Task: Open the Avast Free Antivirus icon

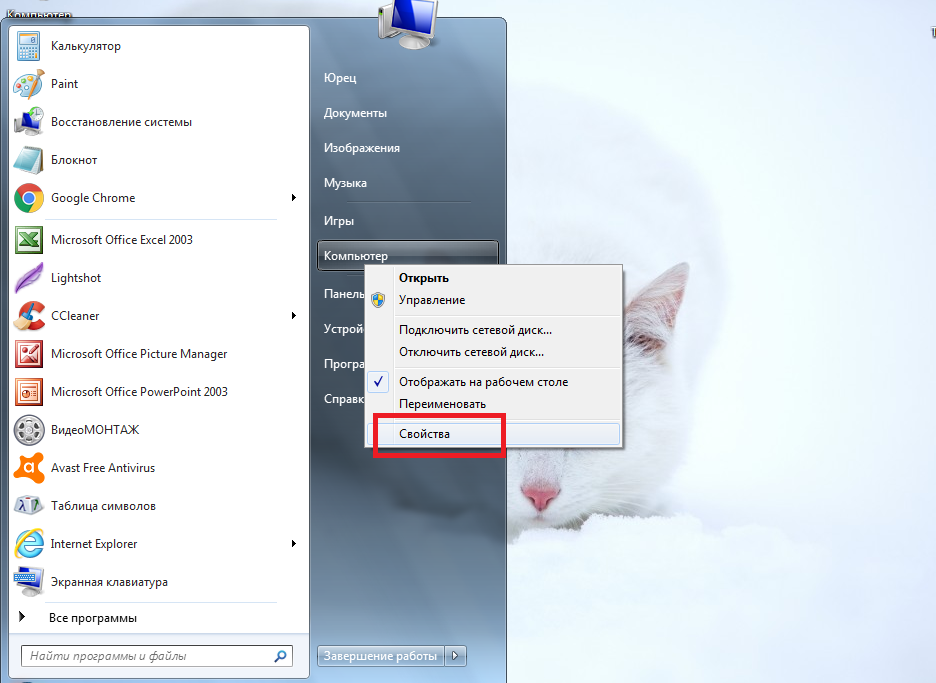Action: [x=29, y=468]
